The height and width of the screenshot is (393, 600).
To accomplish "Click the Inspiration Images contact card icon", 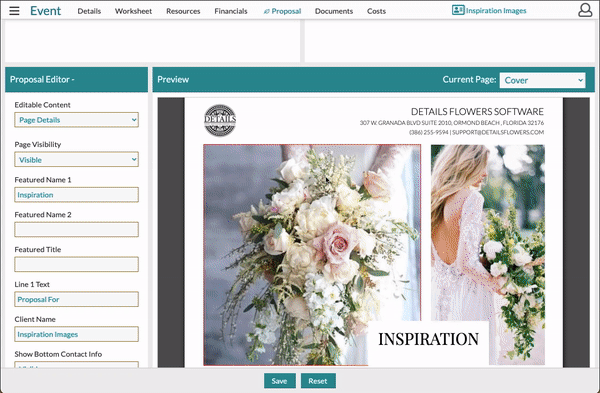I will 458,10.
